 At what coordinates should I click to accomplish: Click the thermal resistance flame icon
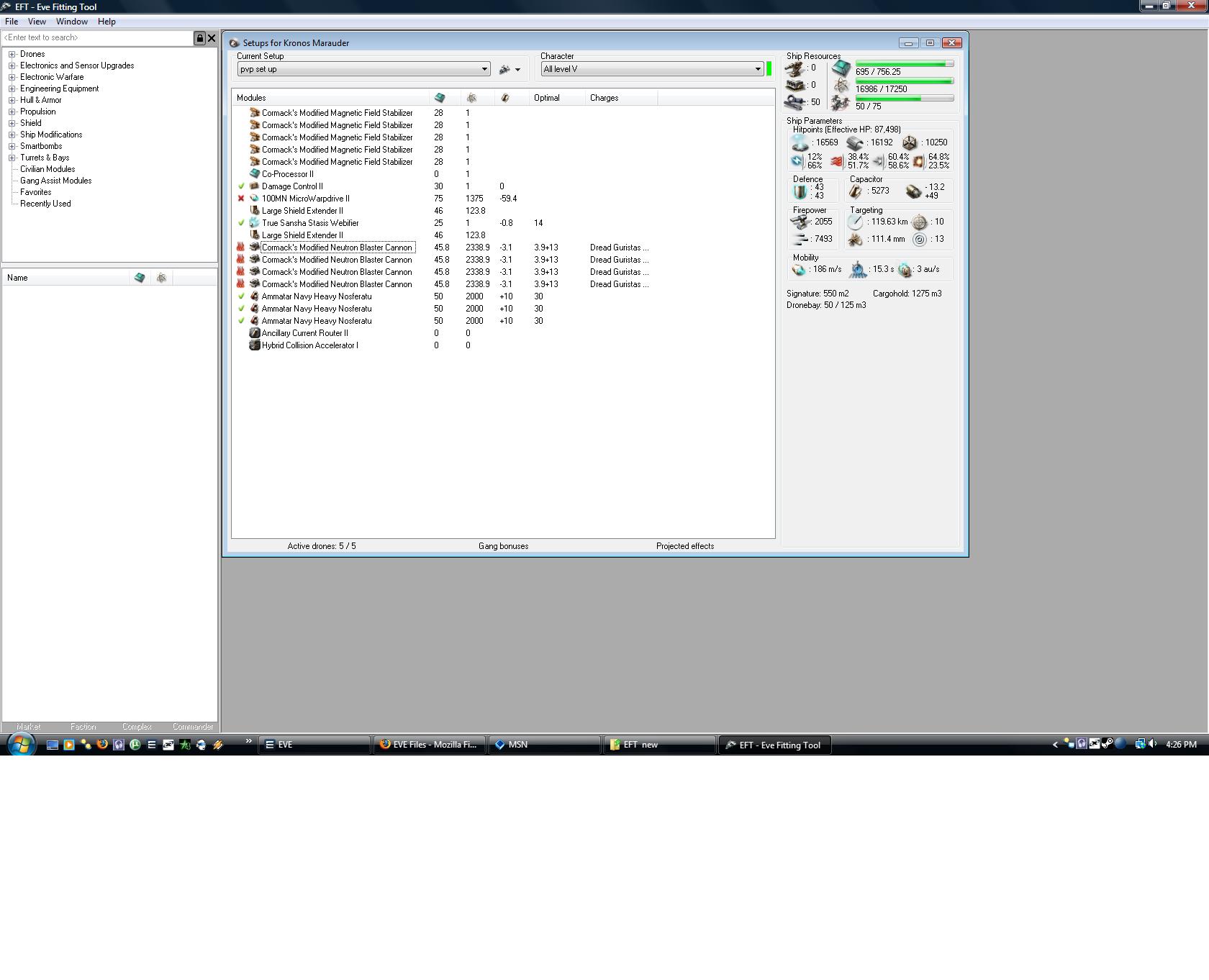[x=836, y=161]
